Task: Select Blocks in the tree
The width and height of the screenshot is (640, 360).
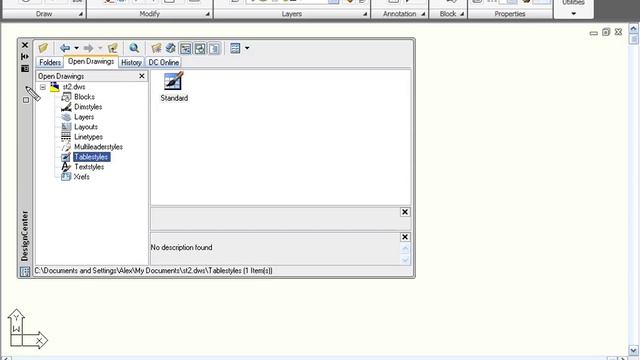Action: tap(84, 97)
